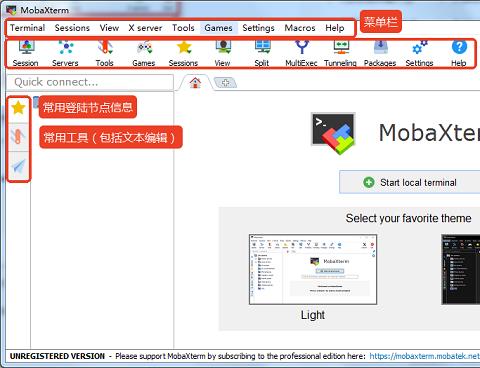Select the tools sidebar tab icon

point(18,137)
